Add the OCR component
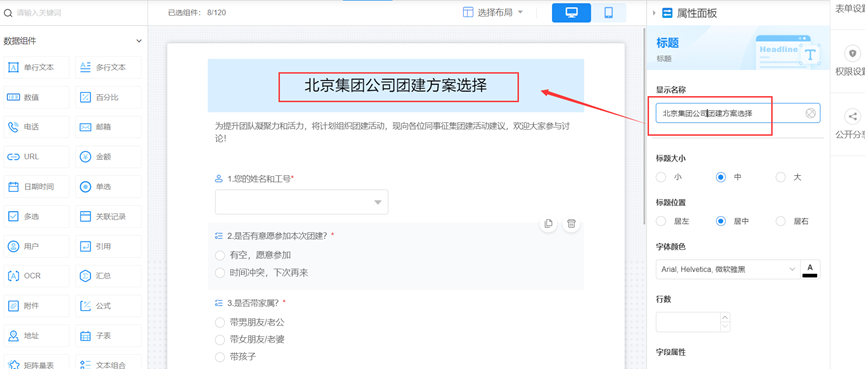The width and height of the screenshot is (865, 369). [36, 276]
